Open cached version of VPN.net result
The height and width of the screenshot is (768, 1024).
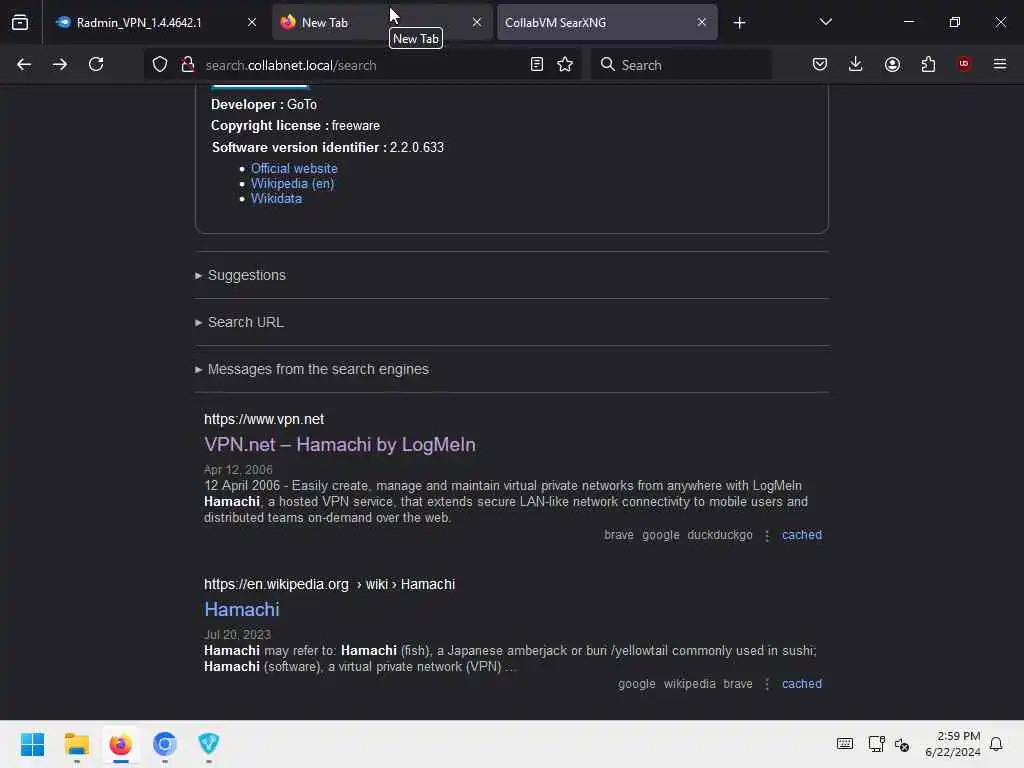pyautogui.click(x=801, y=535)
